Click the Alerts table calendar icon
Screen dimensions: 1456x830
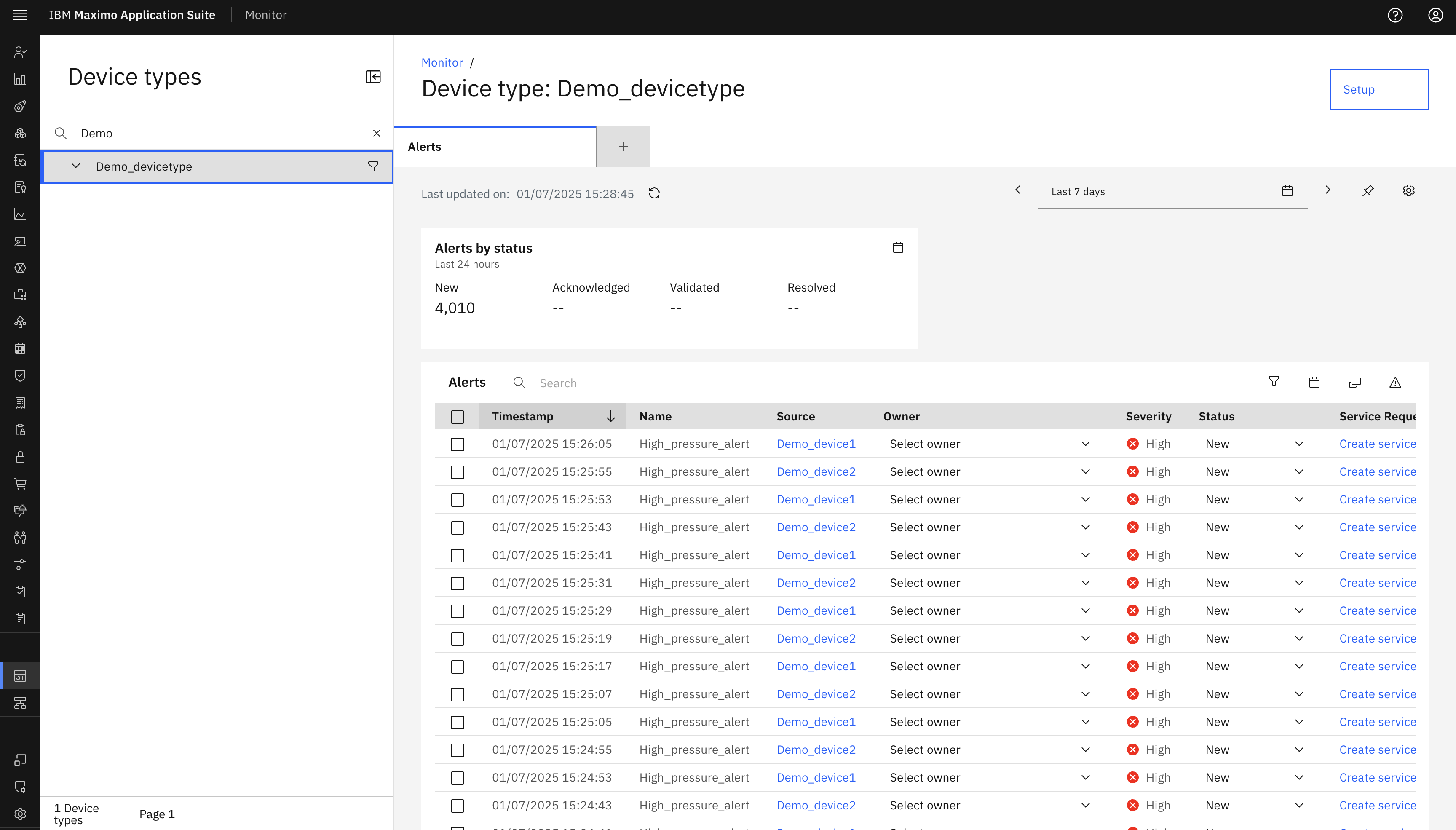coord(1314,382)
